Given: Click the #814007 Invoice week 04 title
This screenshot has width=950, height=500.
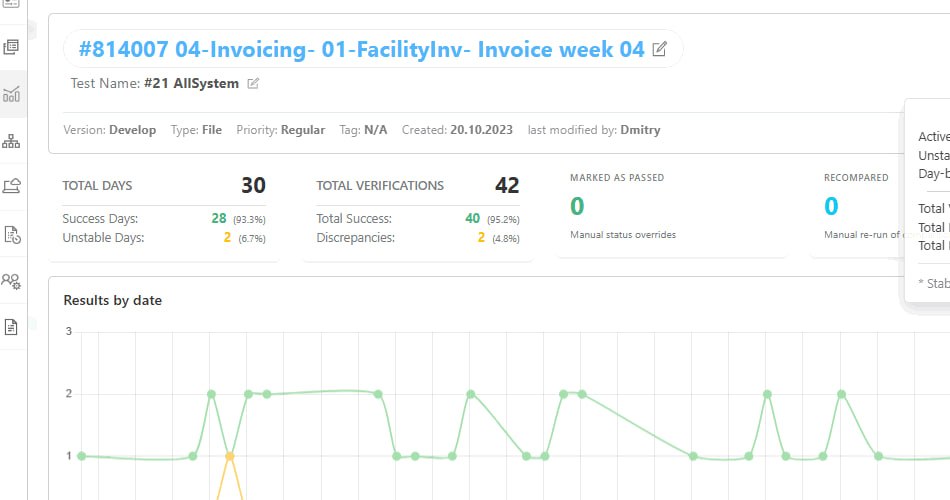Looking at the screenshot, I should (360, 49).
